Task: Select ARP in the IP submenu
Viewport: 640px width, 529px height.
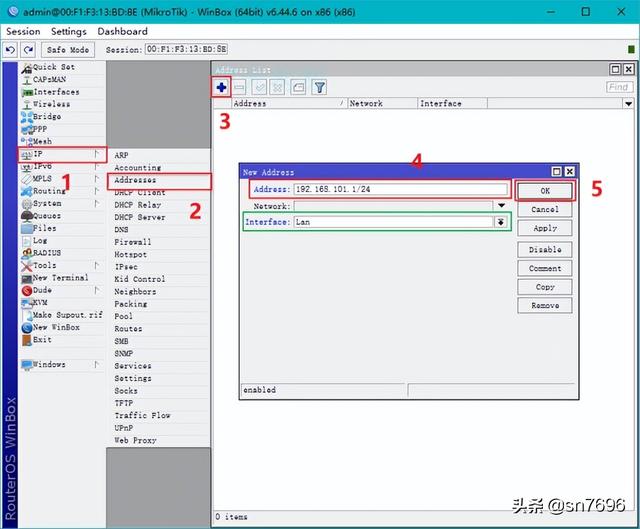Action: [159, 155]
